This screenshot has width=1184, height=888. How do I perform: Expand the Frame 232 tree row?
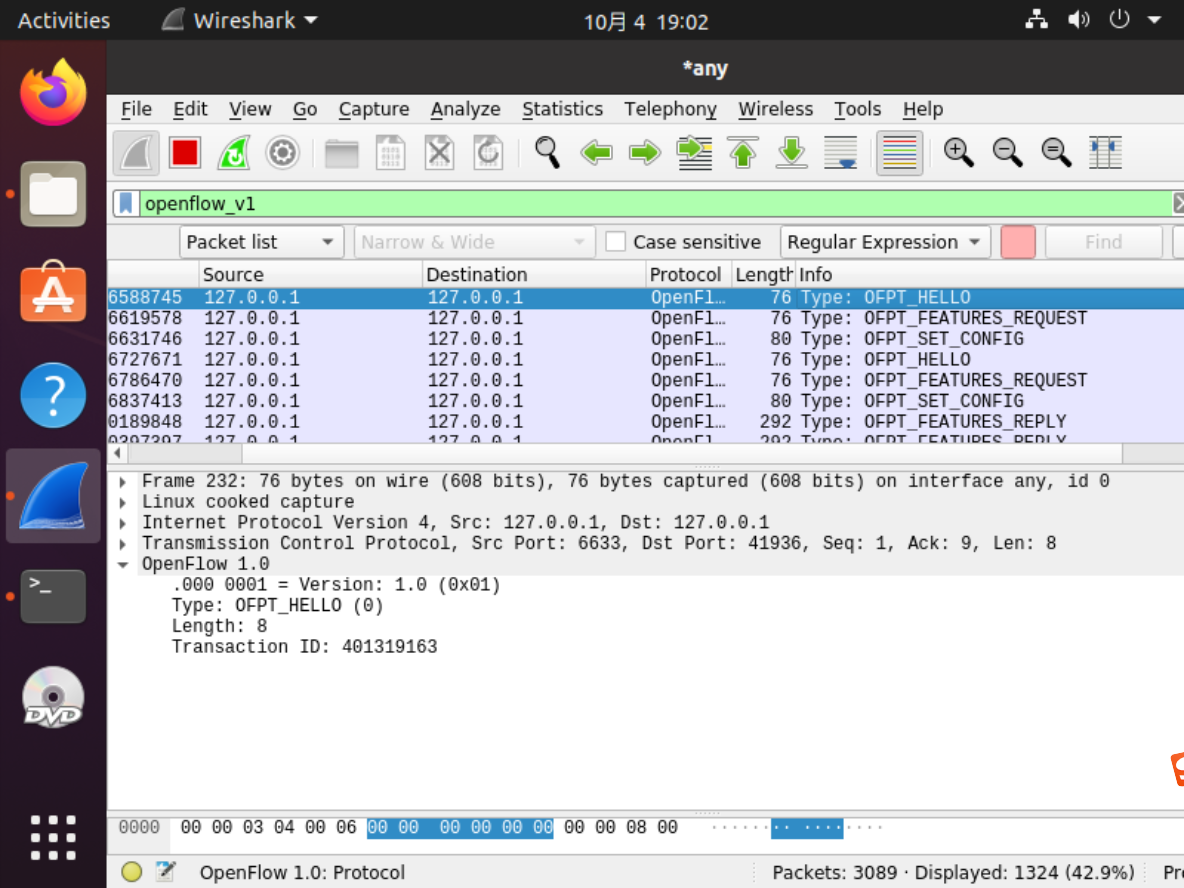pyautogui.click(x=122, y=481)
